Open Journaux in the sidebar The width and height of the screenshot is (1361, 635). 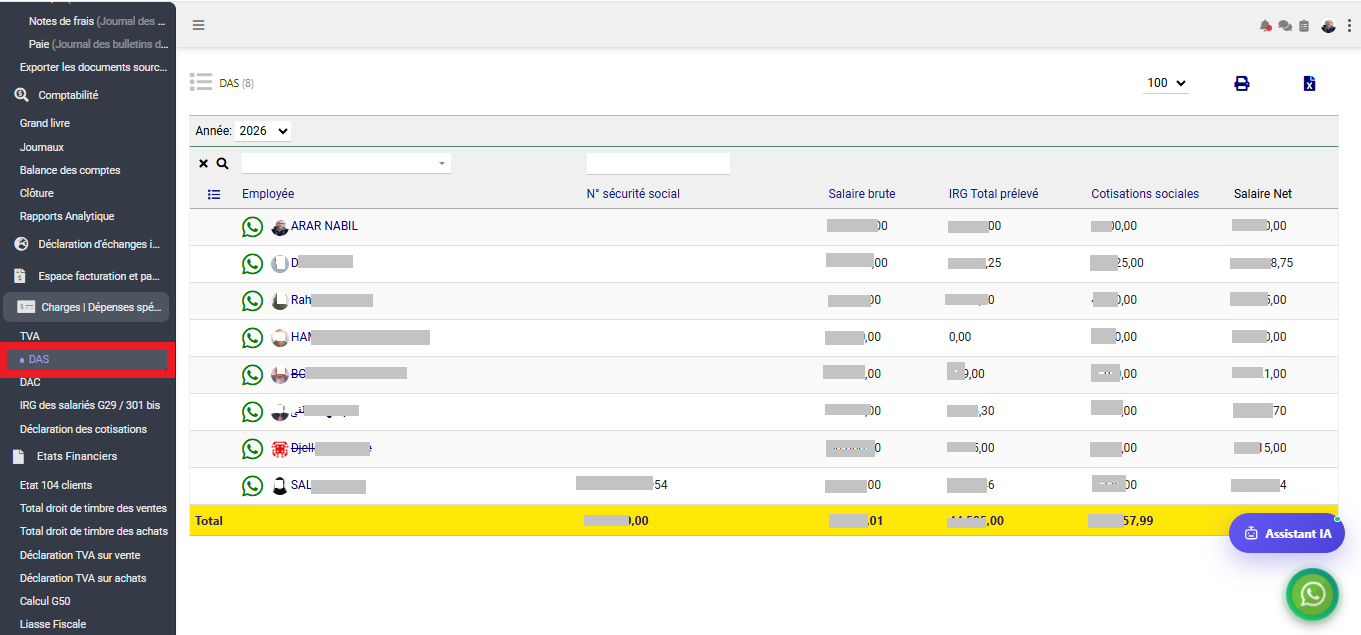tap(42, 147)
